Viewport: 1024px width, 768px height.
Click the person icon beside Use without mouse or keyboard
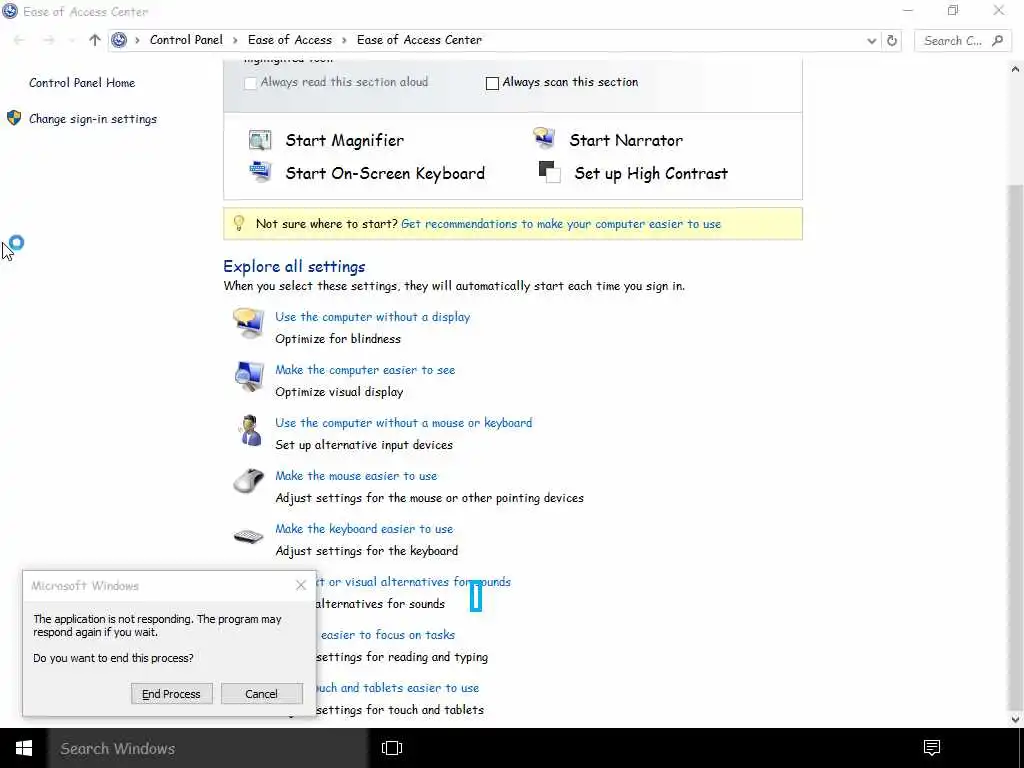249,430
